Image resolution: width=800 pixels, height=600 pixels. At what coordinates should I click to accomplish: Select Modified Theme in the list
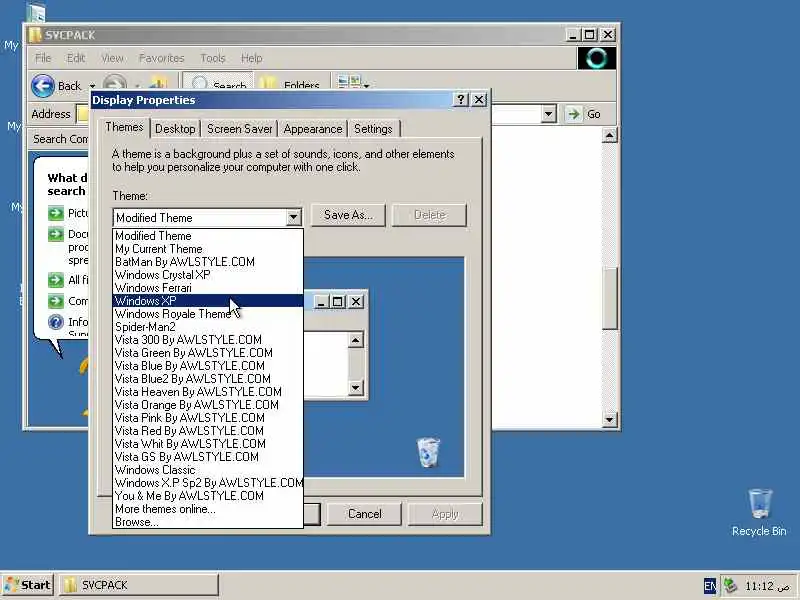208,236
